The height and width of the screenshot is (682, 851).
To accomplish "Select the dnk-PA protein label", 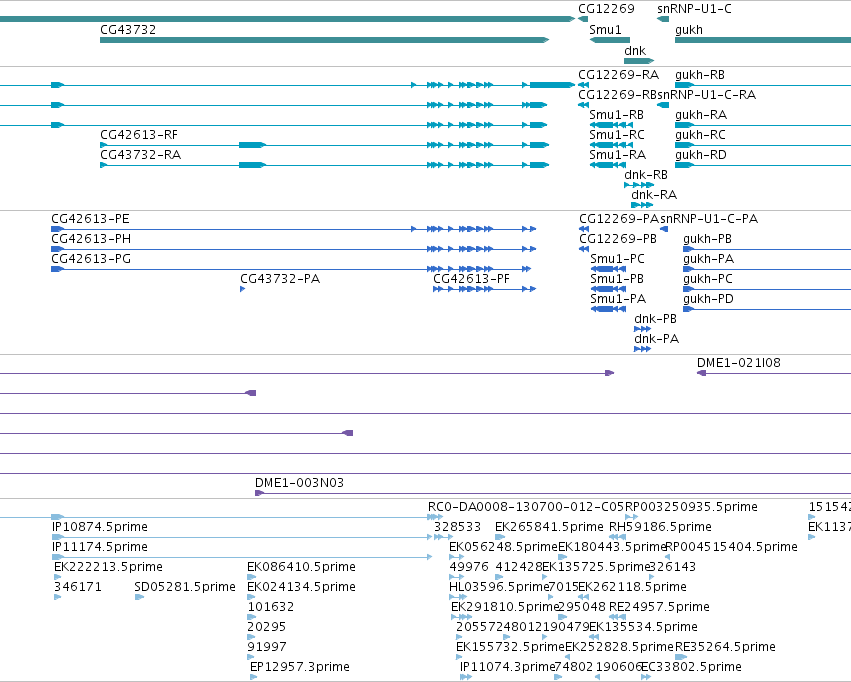I will tap(657, 340).
